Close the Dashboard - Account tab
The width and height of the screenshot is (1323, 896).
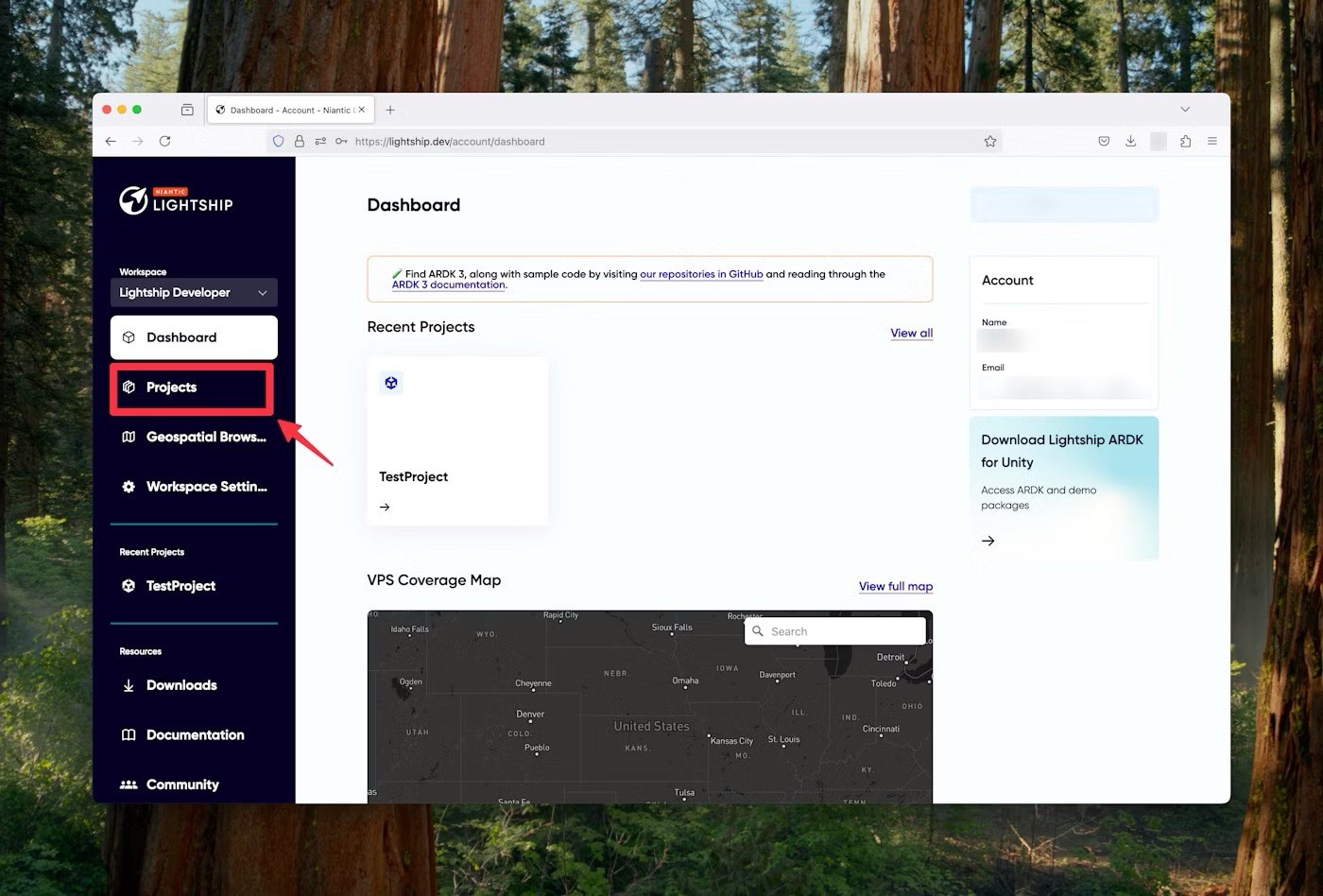click(x=361, y=110)
